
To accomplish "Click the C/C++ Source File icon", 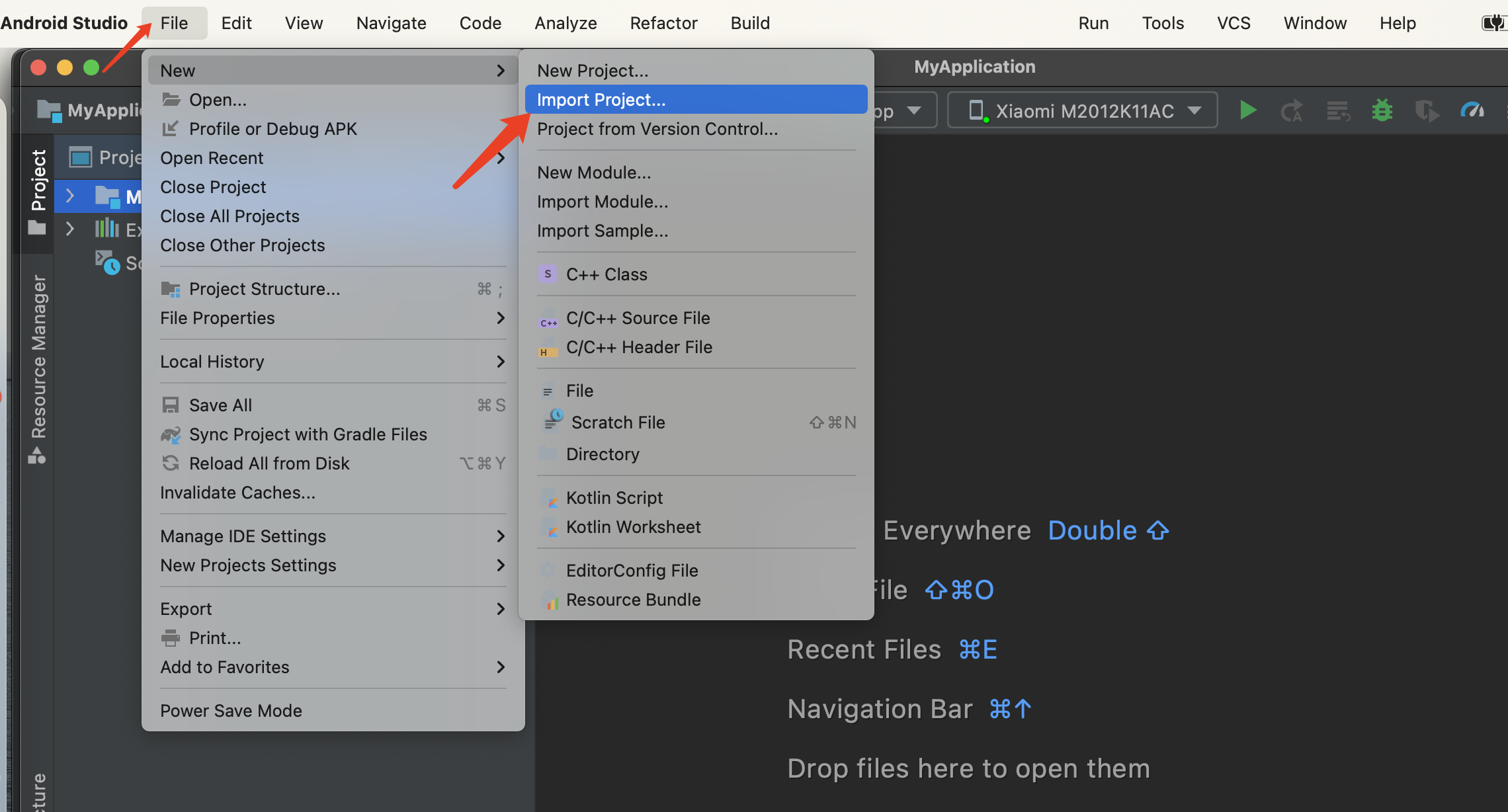I will (548, 319).
